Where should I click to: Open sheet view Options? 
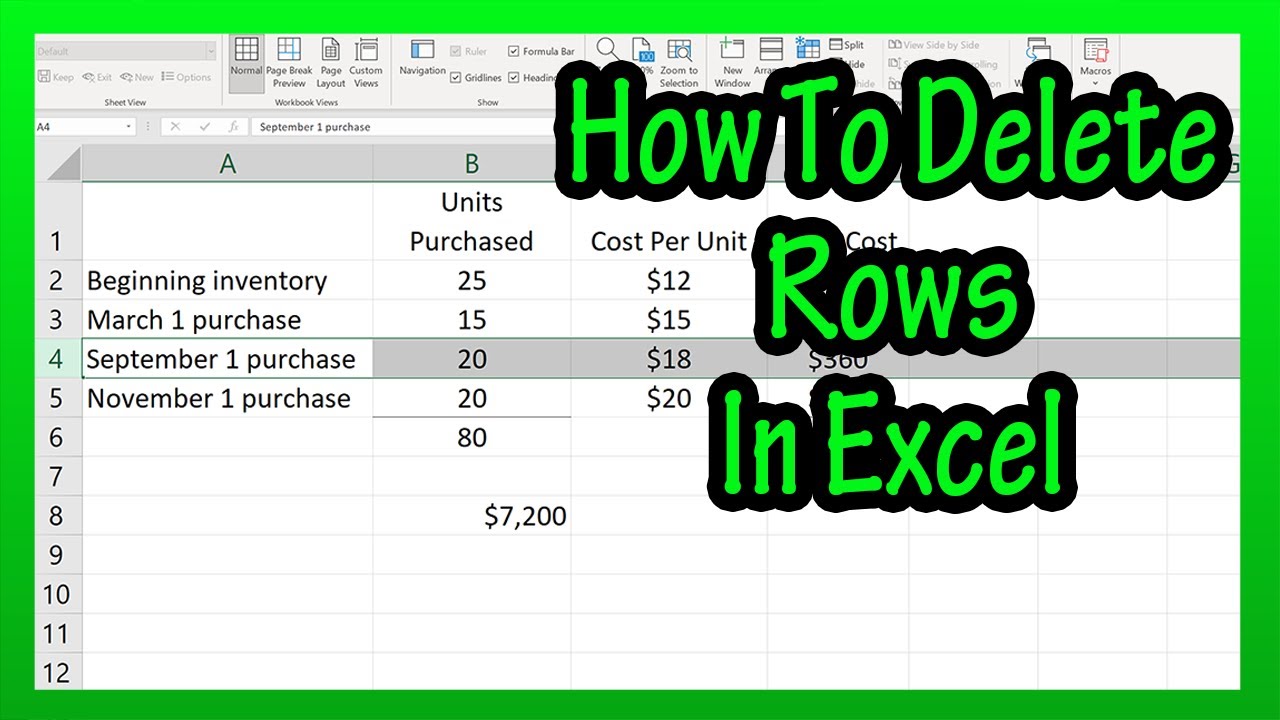(186, 77)
